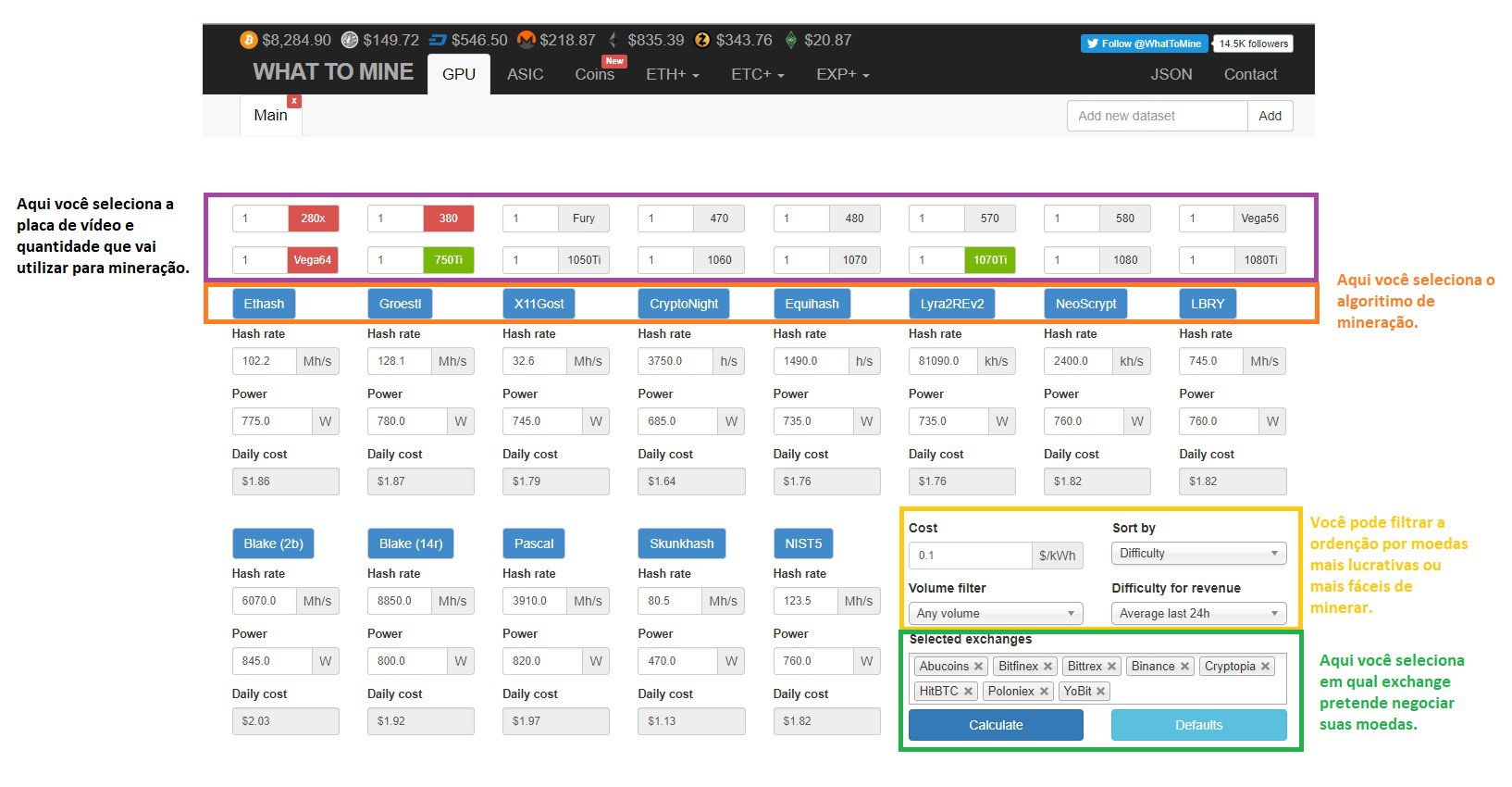Toggle the NIST5 algorithm
Image resolution: width=1512 pixels, height=787 pixels.
(803, 543)
